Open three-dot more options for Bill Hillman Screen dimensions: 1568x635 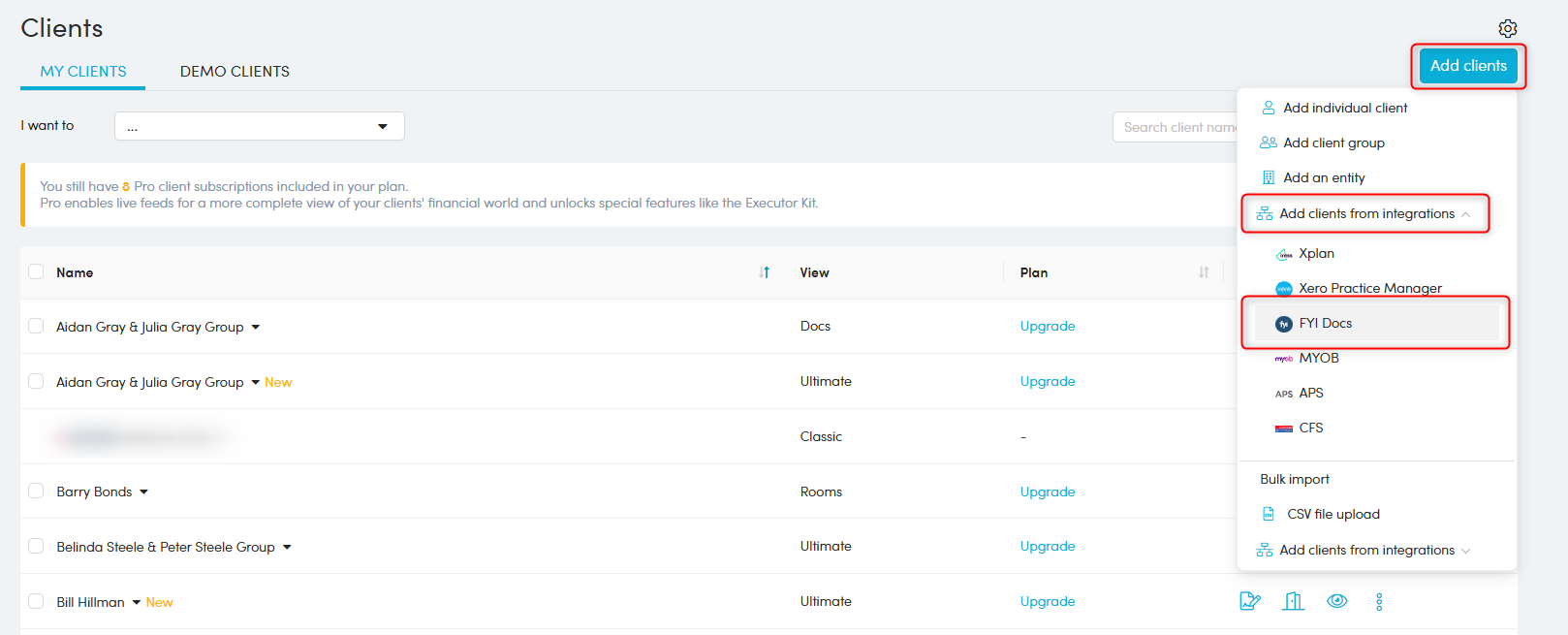[1378, 601]
